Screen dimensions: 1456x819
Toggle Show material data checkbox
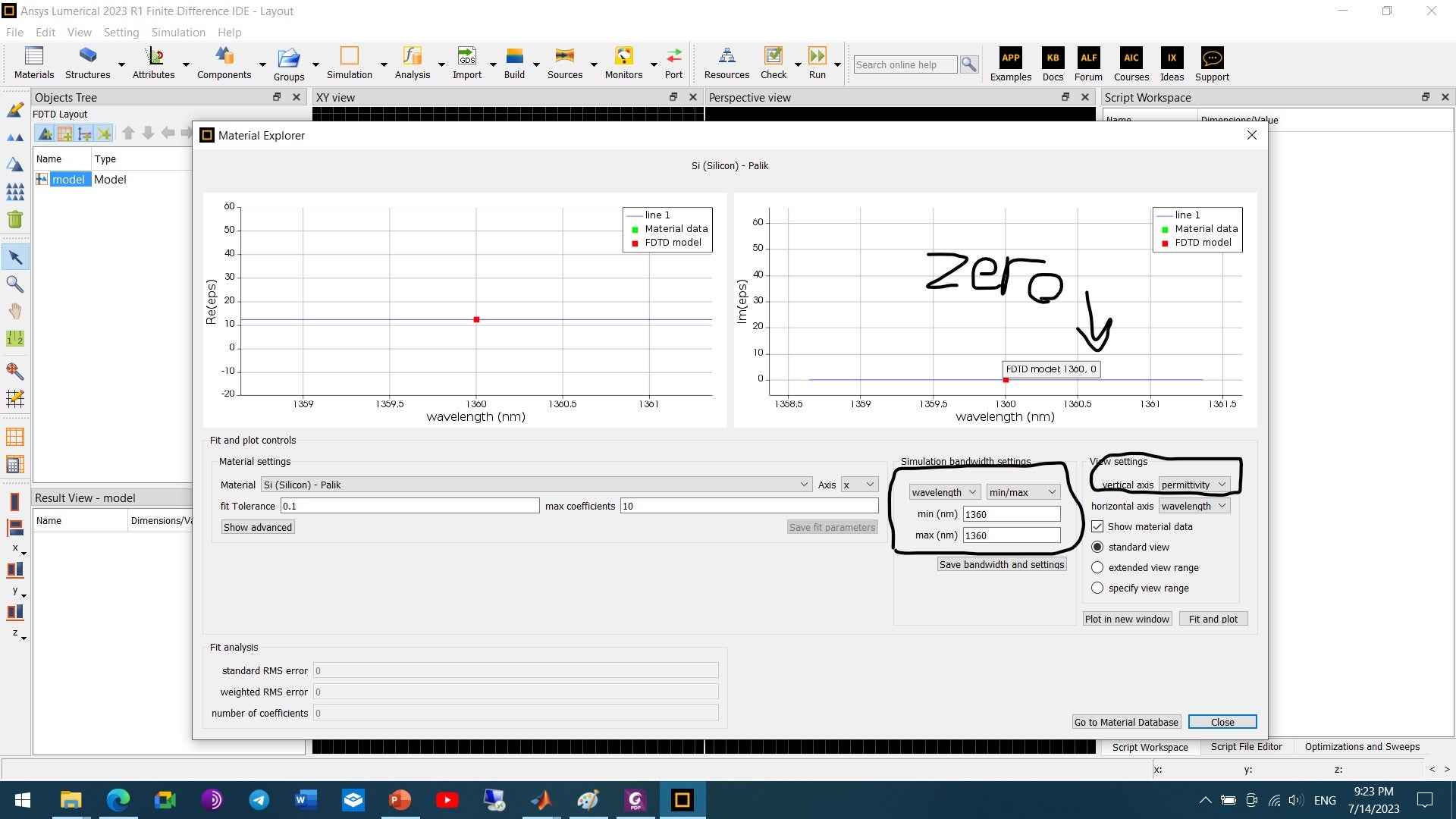(x=1097, y=526)
